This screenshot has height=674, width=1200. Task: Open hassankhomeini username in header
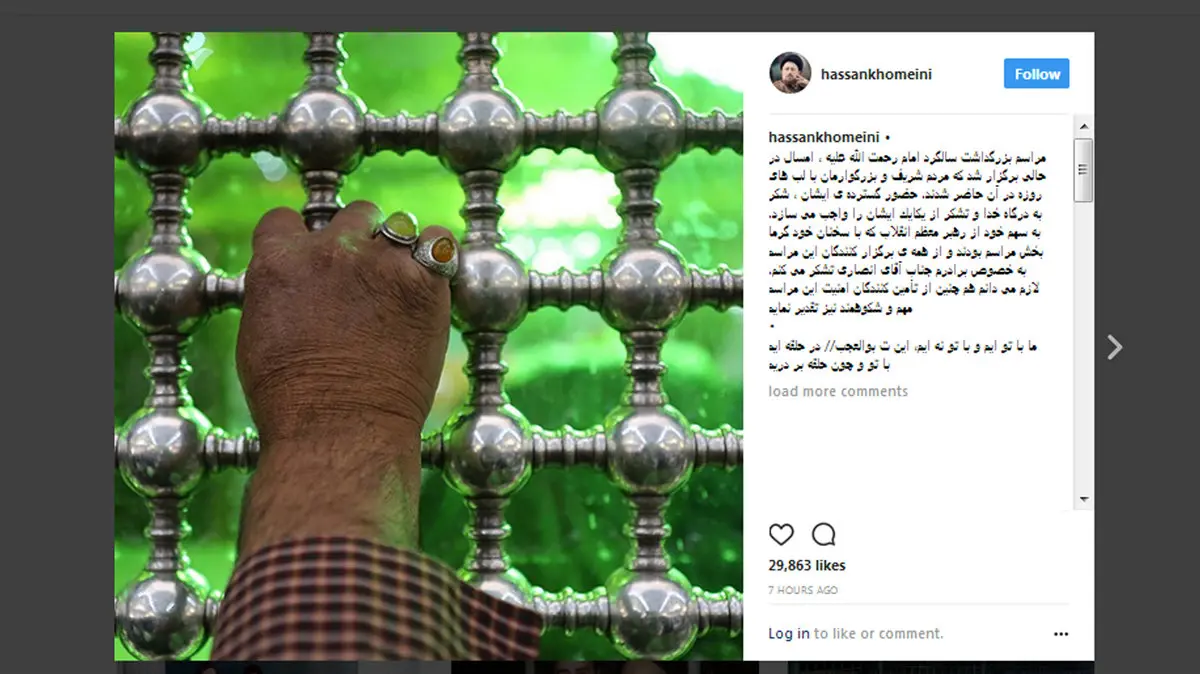coord(876,74)
